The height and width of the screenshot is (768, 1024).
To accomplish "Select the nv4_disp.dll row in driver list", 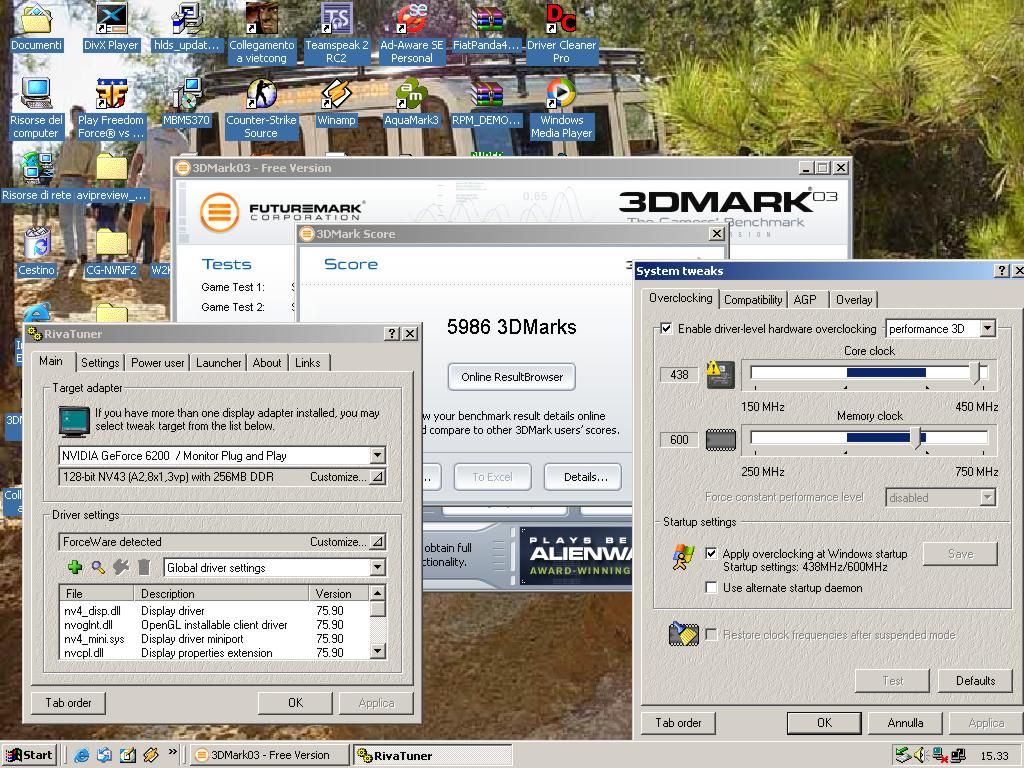I will point(214,611).
